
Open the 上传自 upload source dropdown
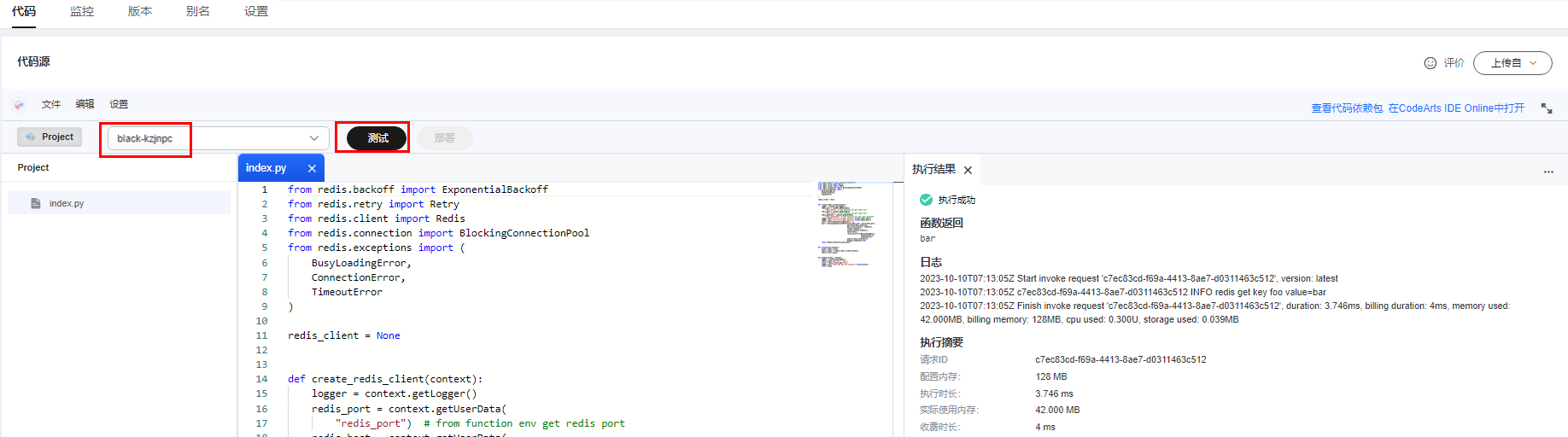(x=1512, y=63)
